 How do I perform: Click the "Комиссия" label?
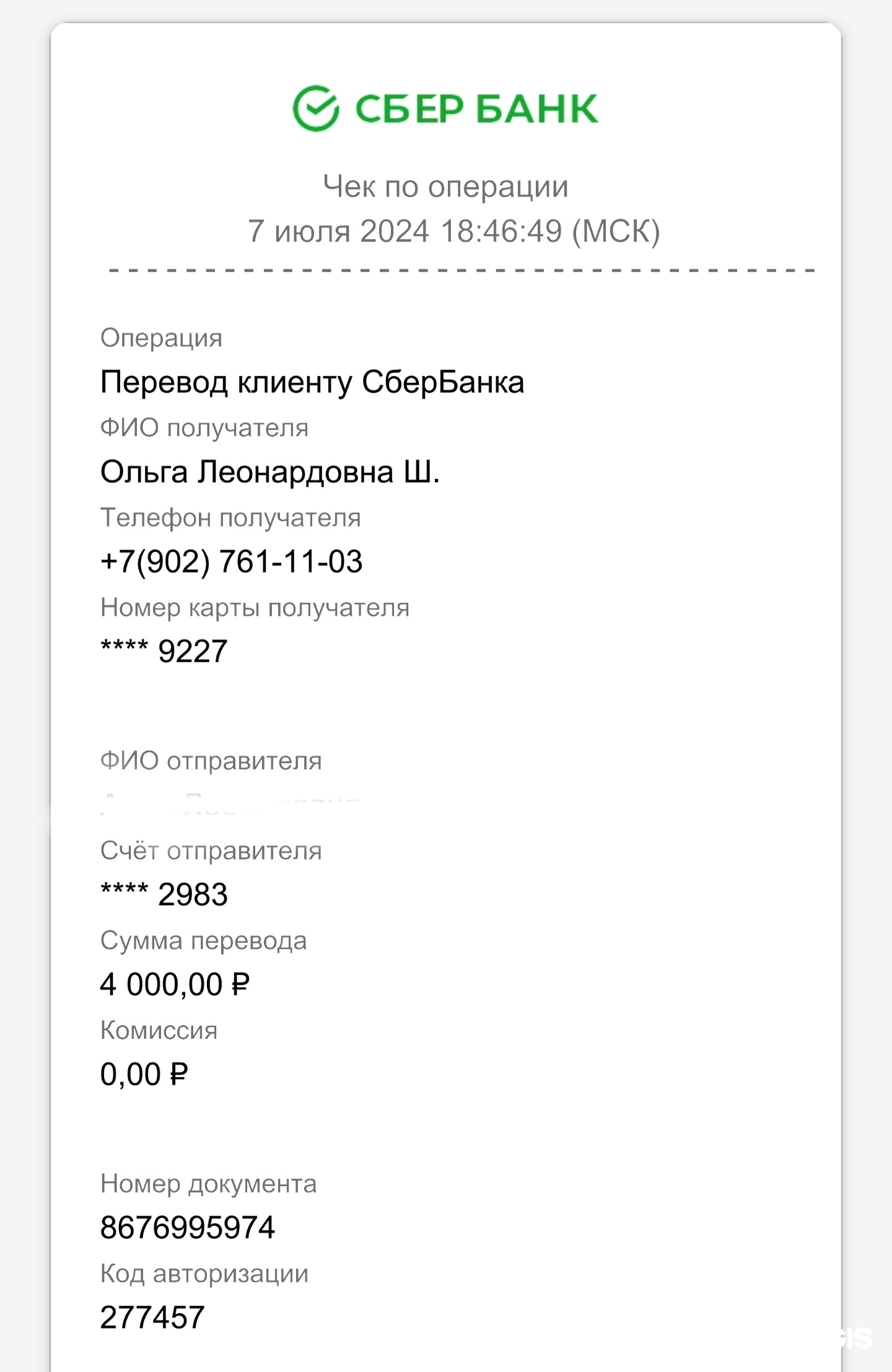[x=159, y=1031]
